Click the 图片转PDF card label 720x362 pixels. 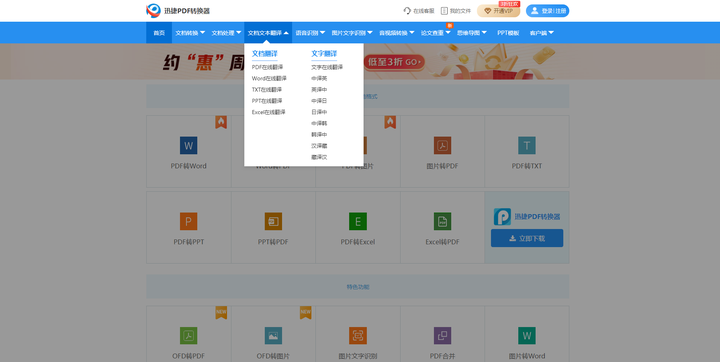click(x=442, y=166)
